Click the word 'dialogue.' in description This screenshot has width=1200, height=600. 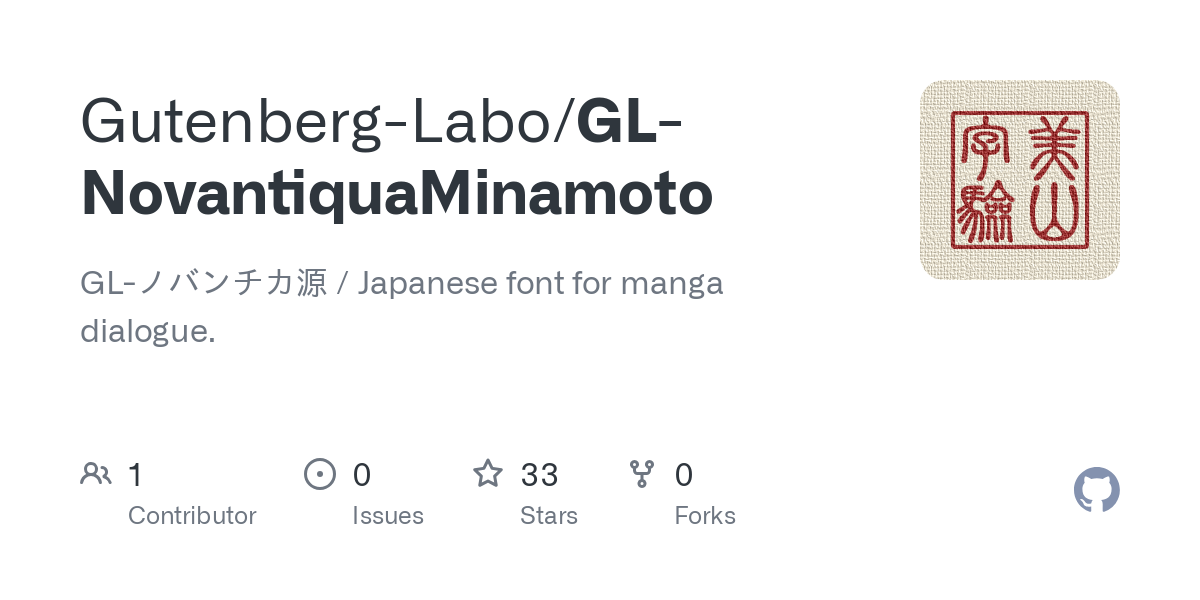click(x=148, y=330)
